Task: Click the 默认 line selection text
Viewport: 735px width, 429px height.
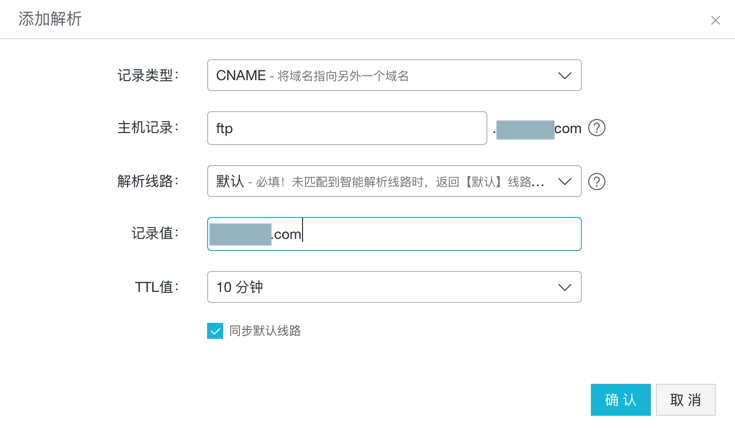Action: tap(230, 181)
